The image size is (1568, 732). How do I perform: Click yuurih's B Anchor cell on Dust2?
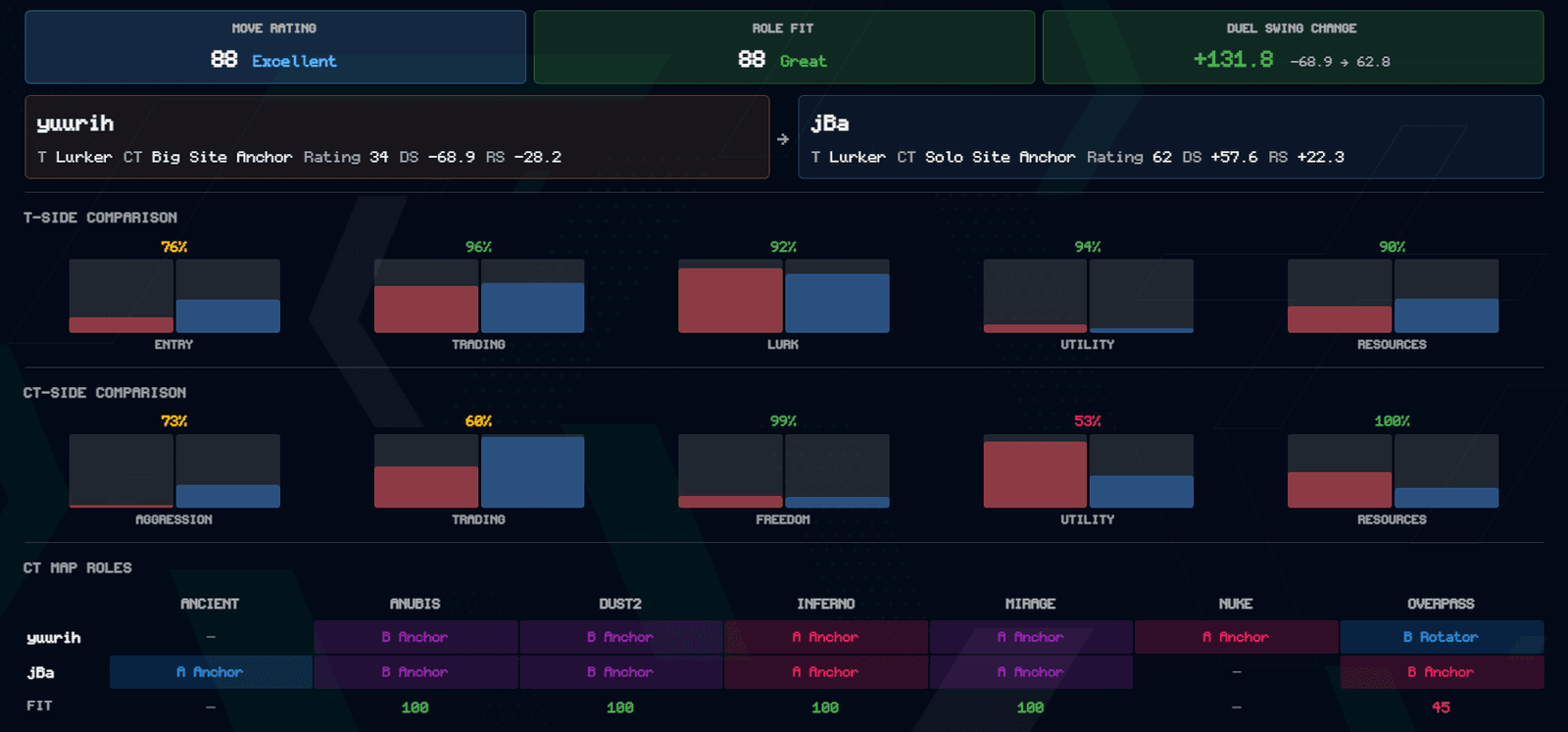pos(620,637)
